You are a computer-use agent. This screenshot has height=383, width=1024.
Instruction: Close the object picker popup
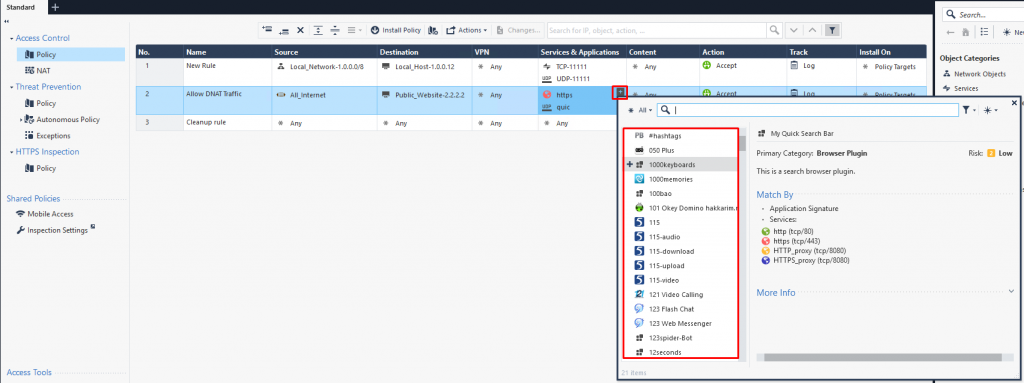click(x=1014, y=103)
